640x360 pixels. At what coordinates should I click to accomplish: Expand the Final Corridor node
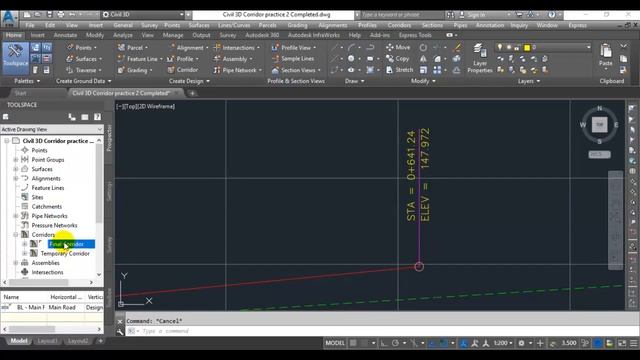point(25,244)
